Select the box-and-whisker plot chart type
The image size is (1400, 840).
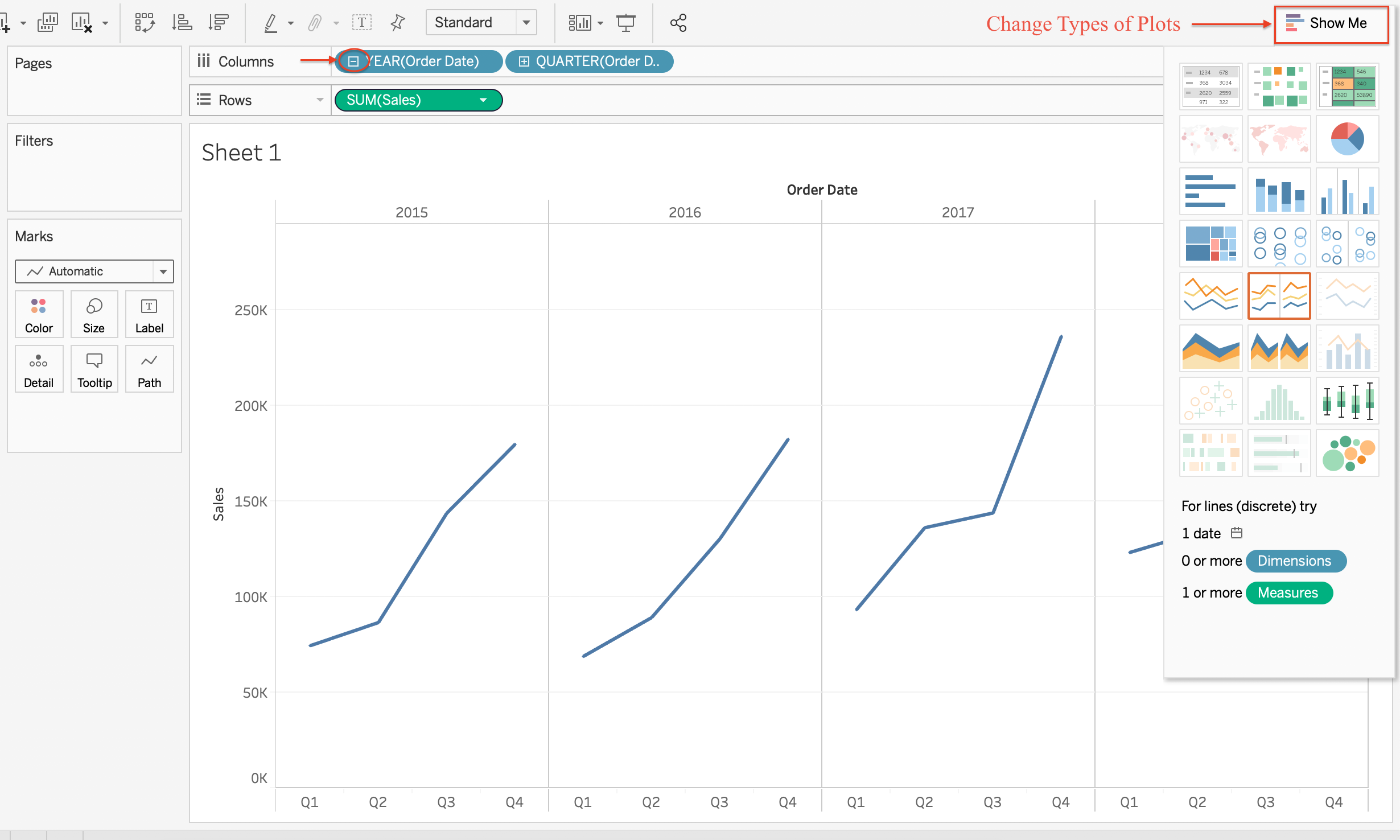click(1348, 401)
